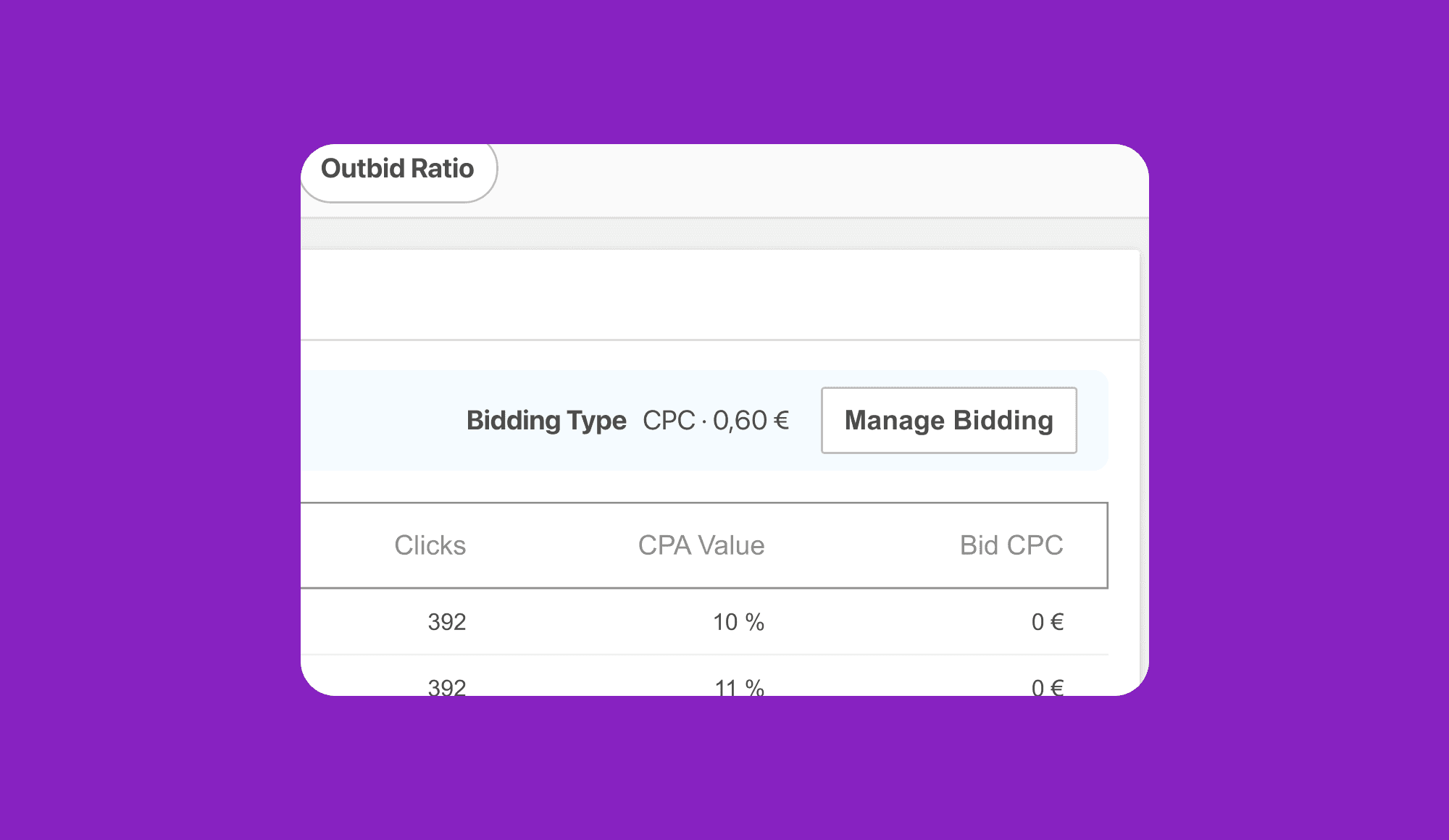Sort by the CPA Value column header
The image size is (1449, 840).
click(701, 545)
